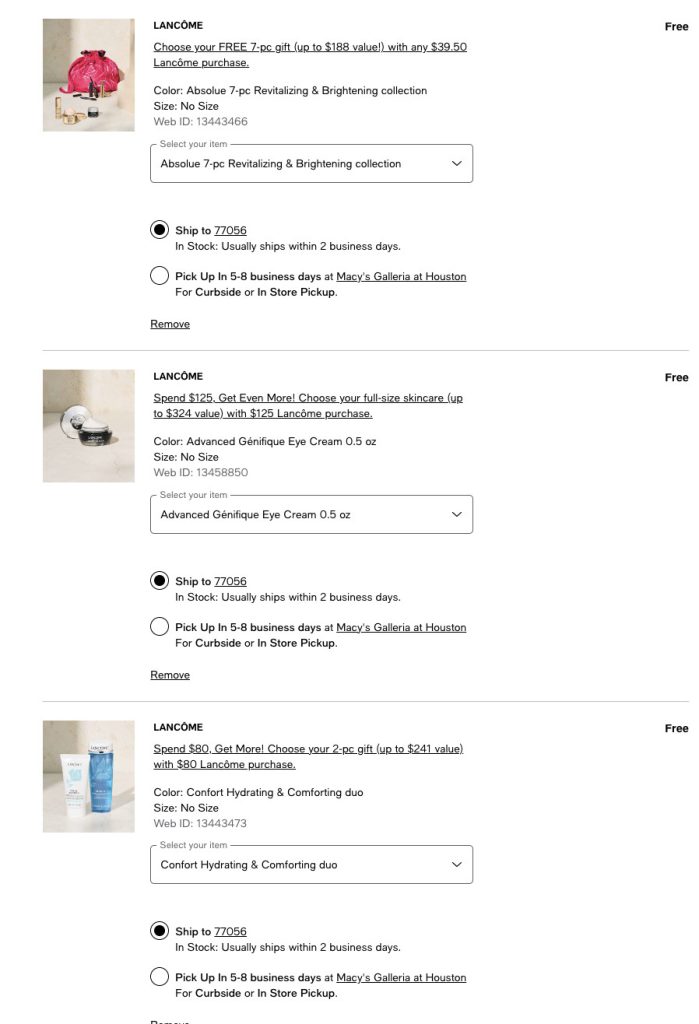Remove the Absolue 7-pc gift item
Screen dimensions: 699x1024
click(170, 324)
